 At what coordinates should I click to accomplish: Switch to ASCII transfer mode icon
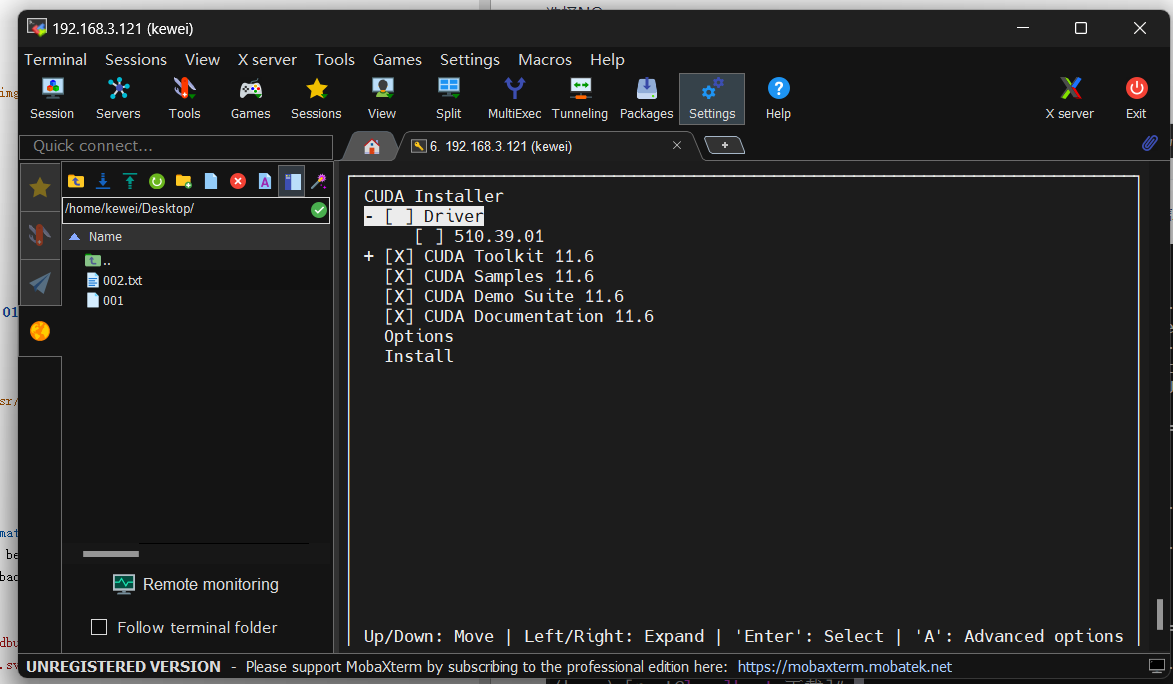265,181
